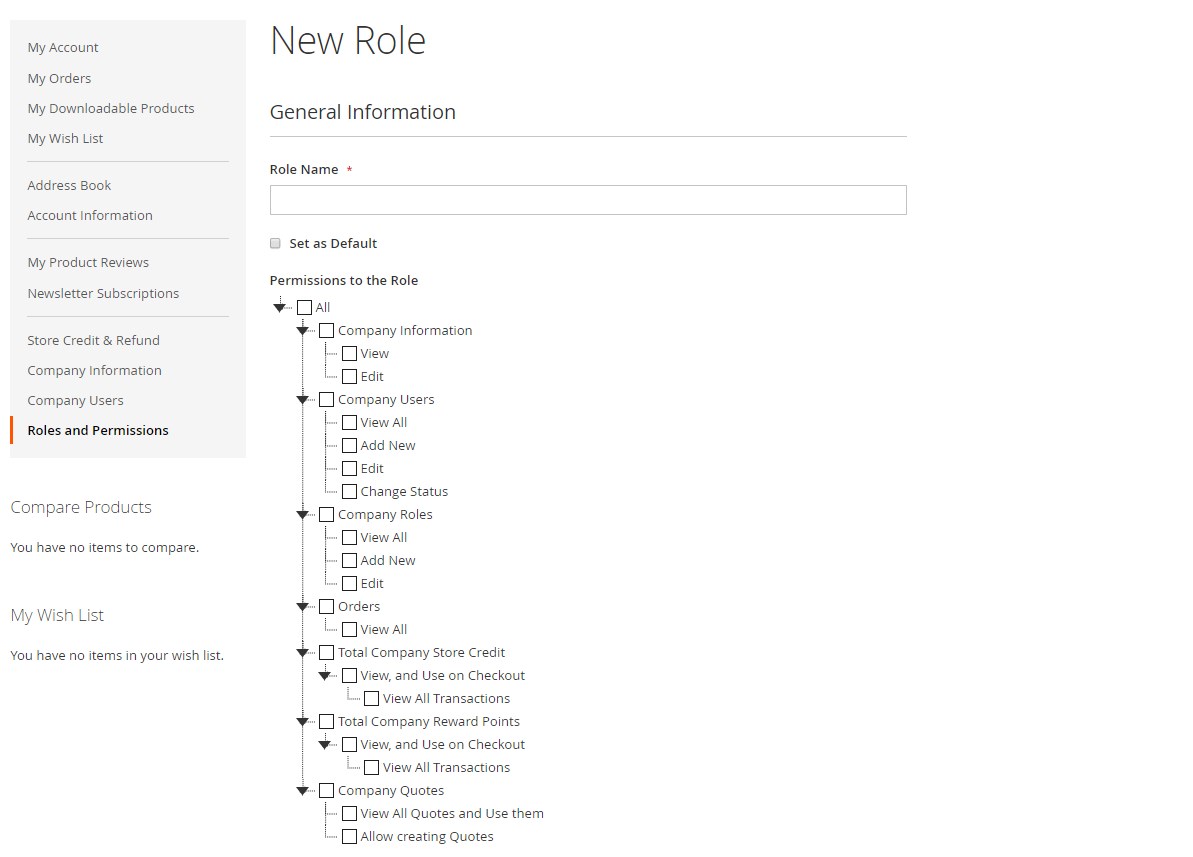The image size is (1193, 857).
Task: Check Store Credit View, and Use on Checkout
Action: coord(349,675)
